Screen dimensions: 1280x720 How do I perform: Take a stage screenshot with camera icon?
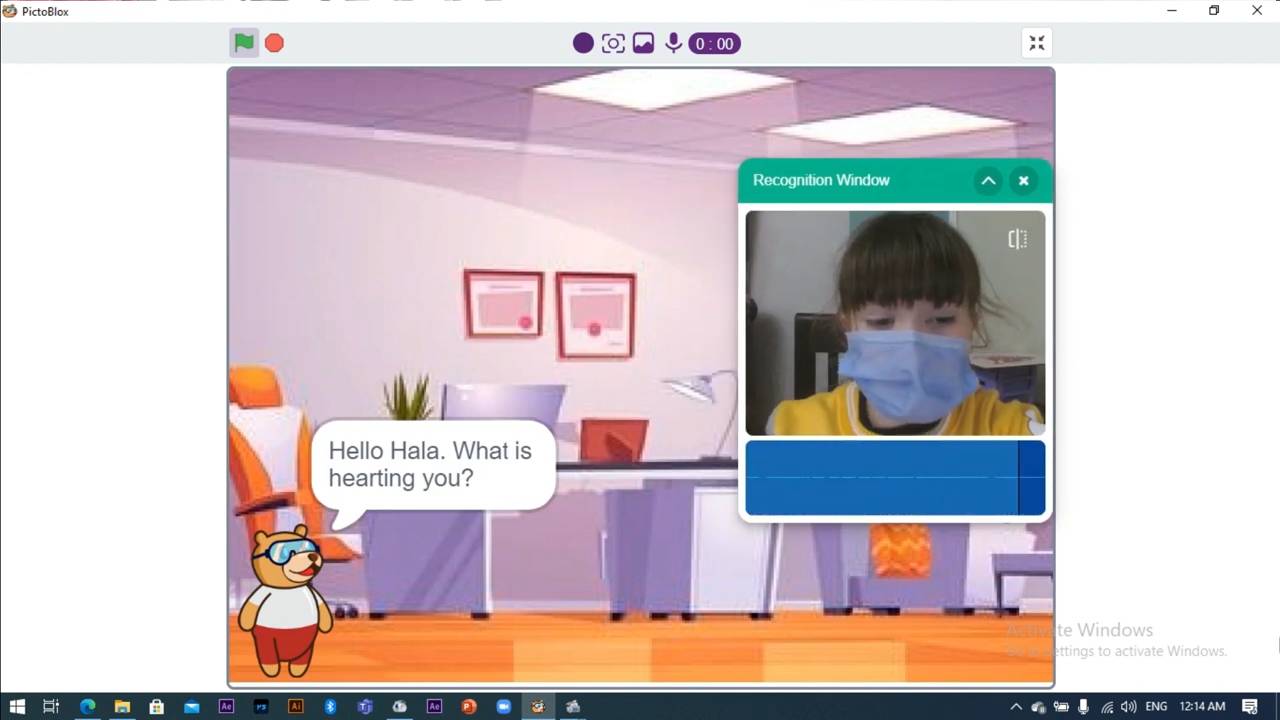click(x=613, y=43)
